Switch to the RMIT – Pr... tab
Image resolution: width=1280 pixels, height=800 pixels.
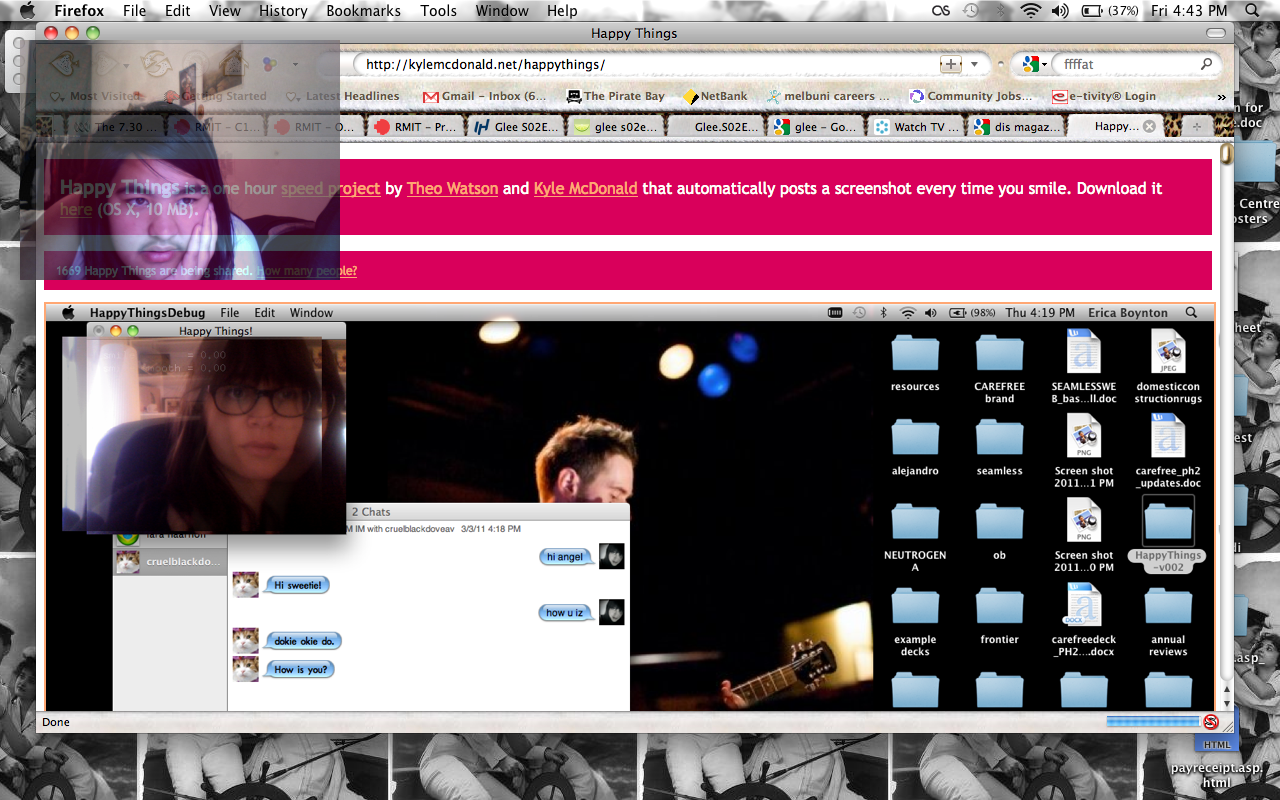(415, 127)
